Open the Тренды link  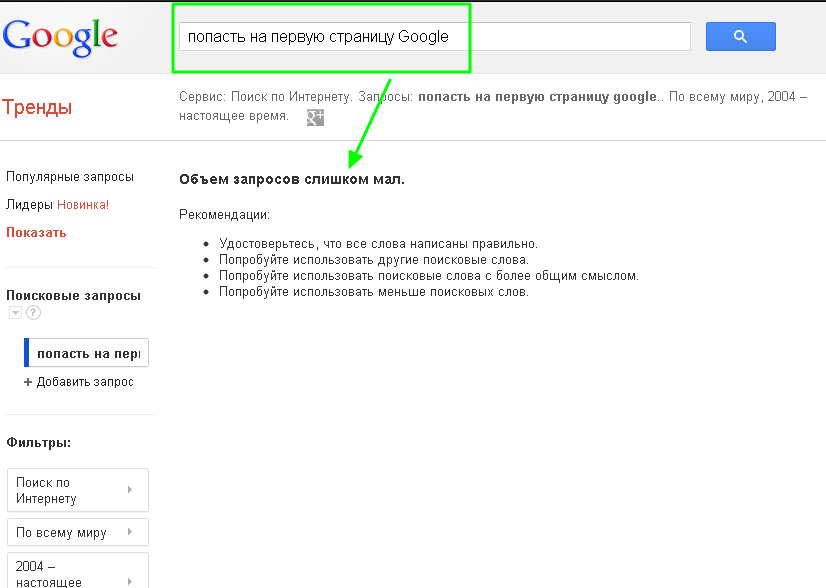tap(37, 107)
